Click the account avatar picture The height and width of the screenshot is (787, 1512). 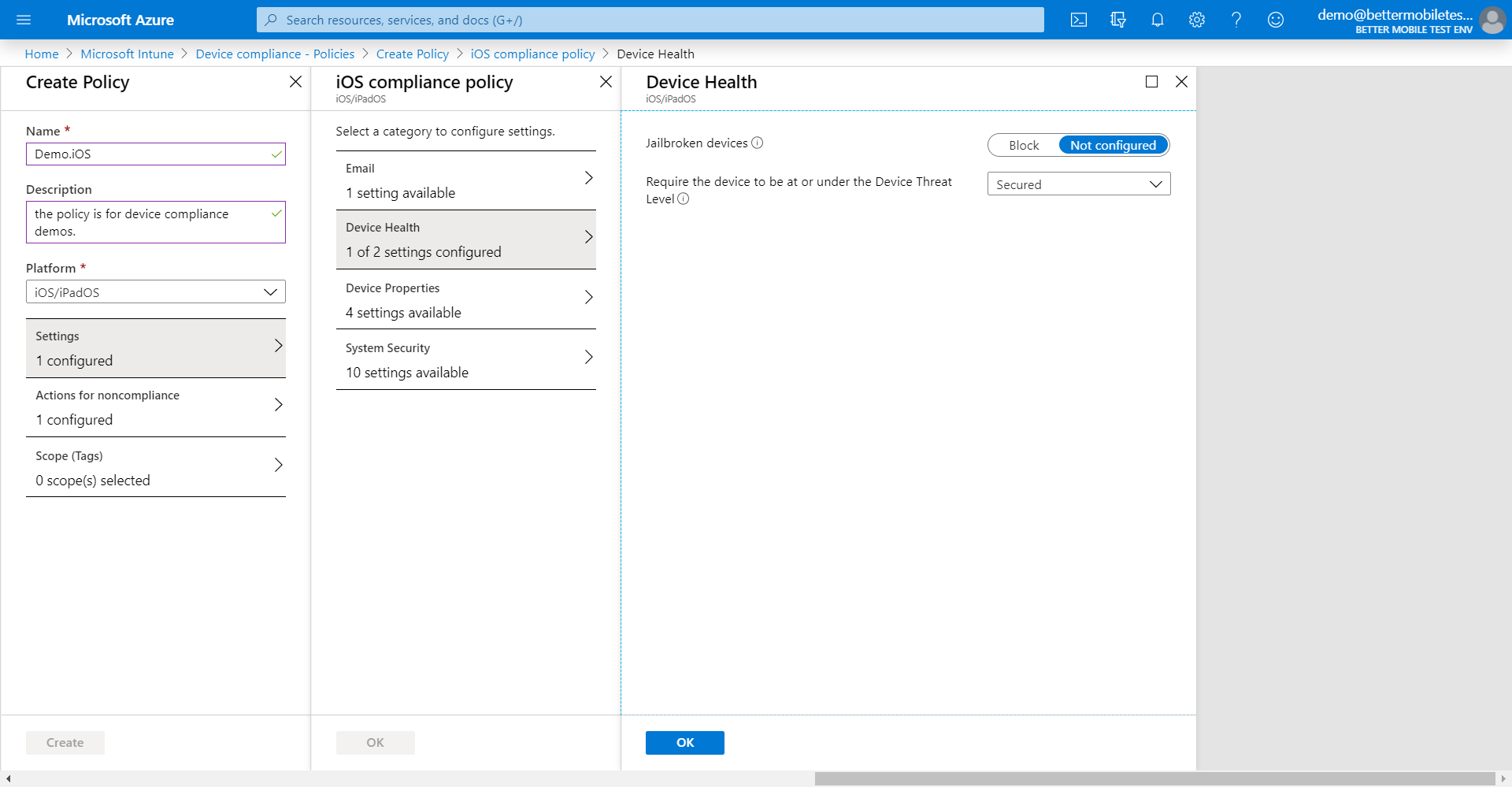click(1492, 20)
